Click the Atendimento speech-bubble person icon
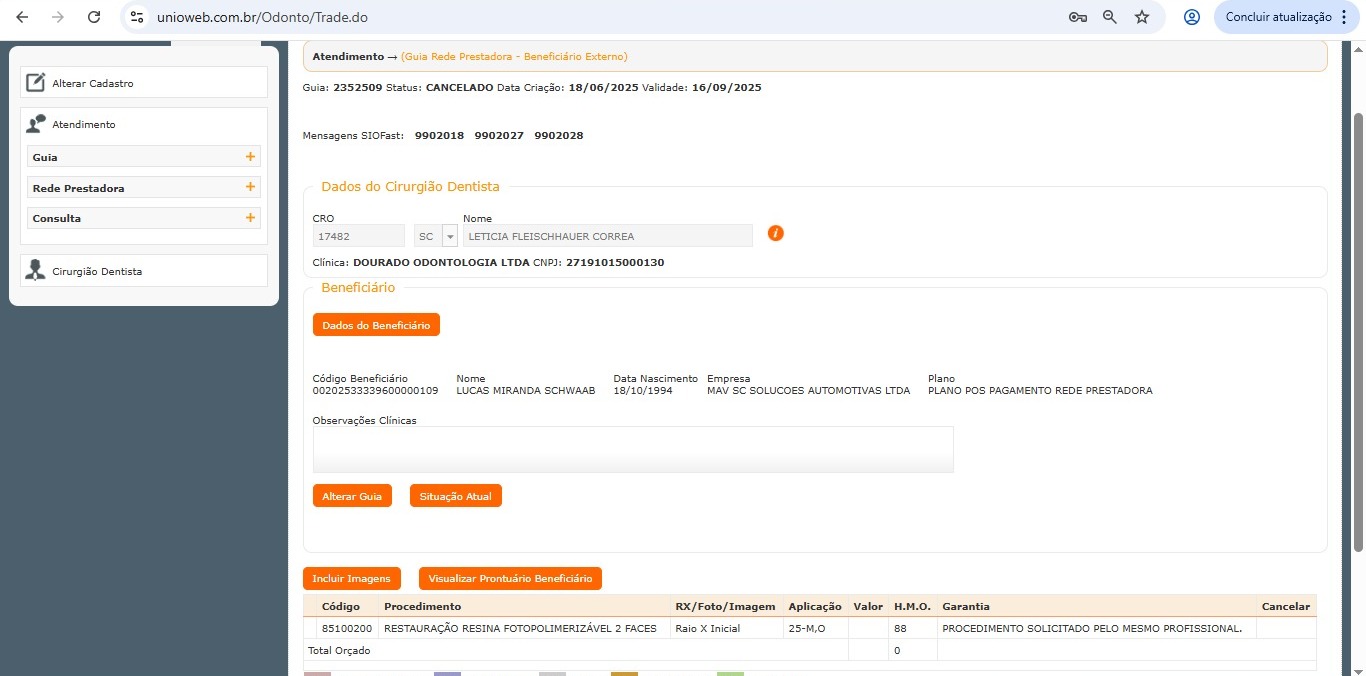This screenshot has width=1366, height=676. [36, 124]
